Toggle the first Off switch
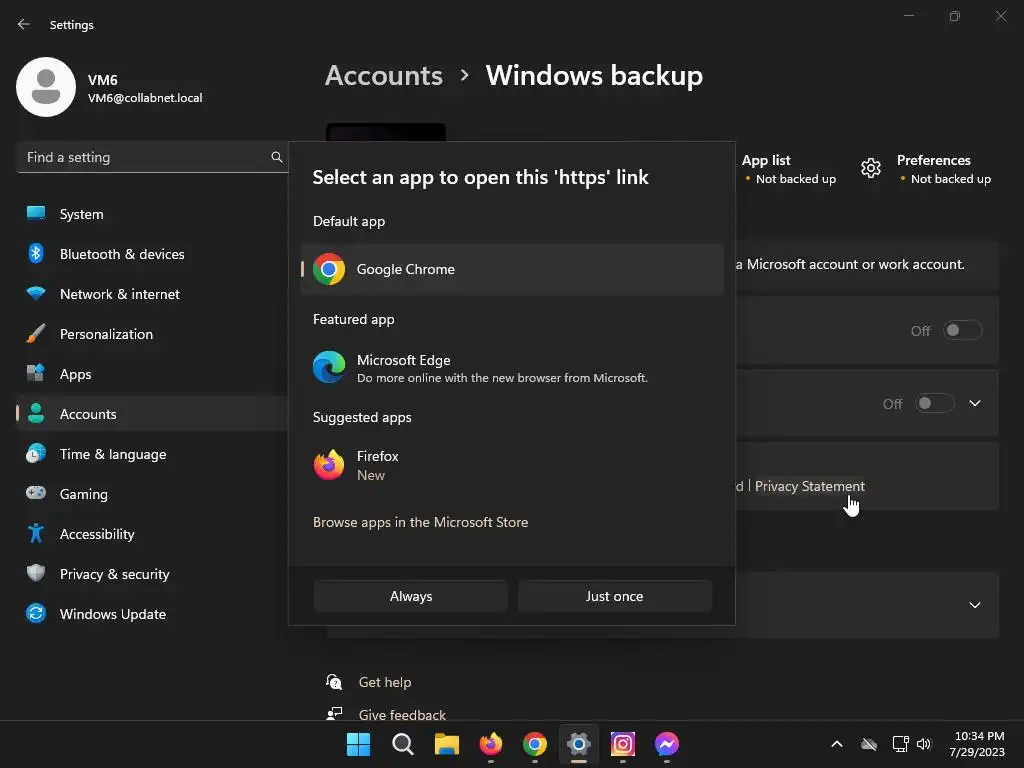Viewport: 1024px width, 768px height. [x=963, y=330]
